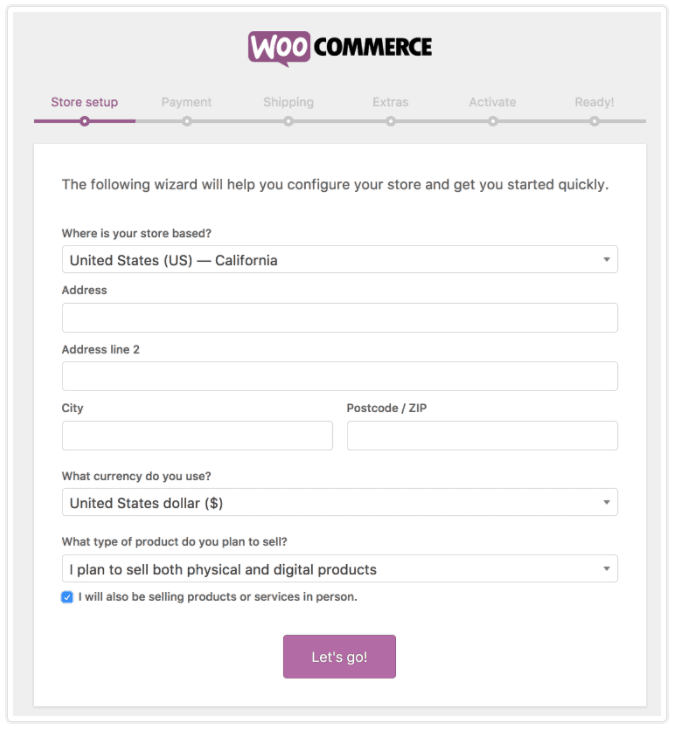Screen dimensions: 675x731
Task: Click the Store setup step circle
Action: 85,122
